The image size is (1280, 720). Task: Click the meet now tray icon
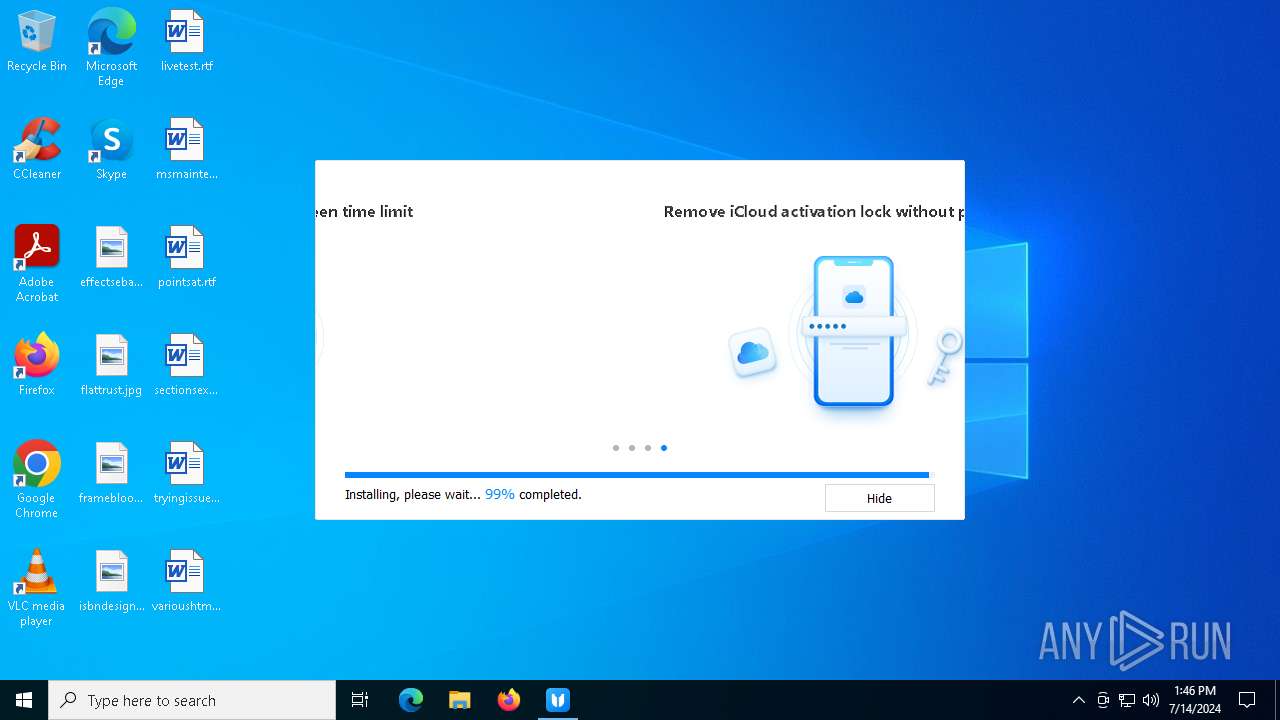pos(1103,700)
